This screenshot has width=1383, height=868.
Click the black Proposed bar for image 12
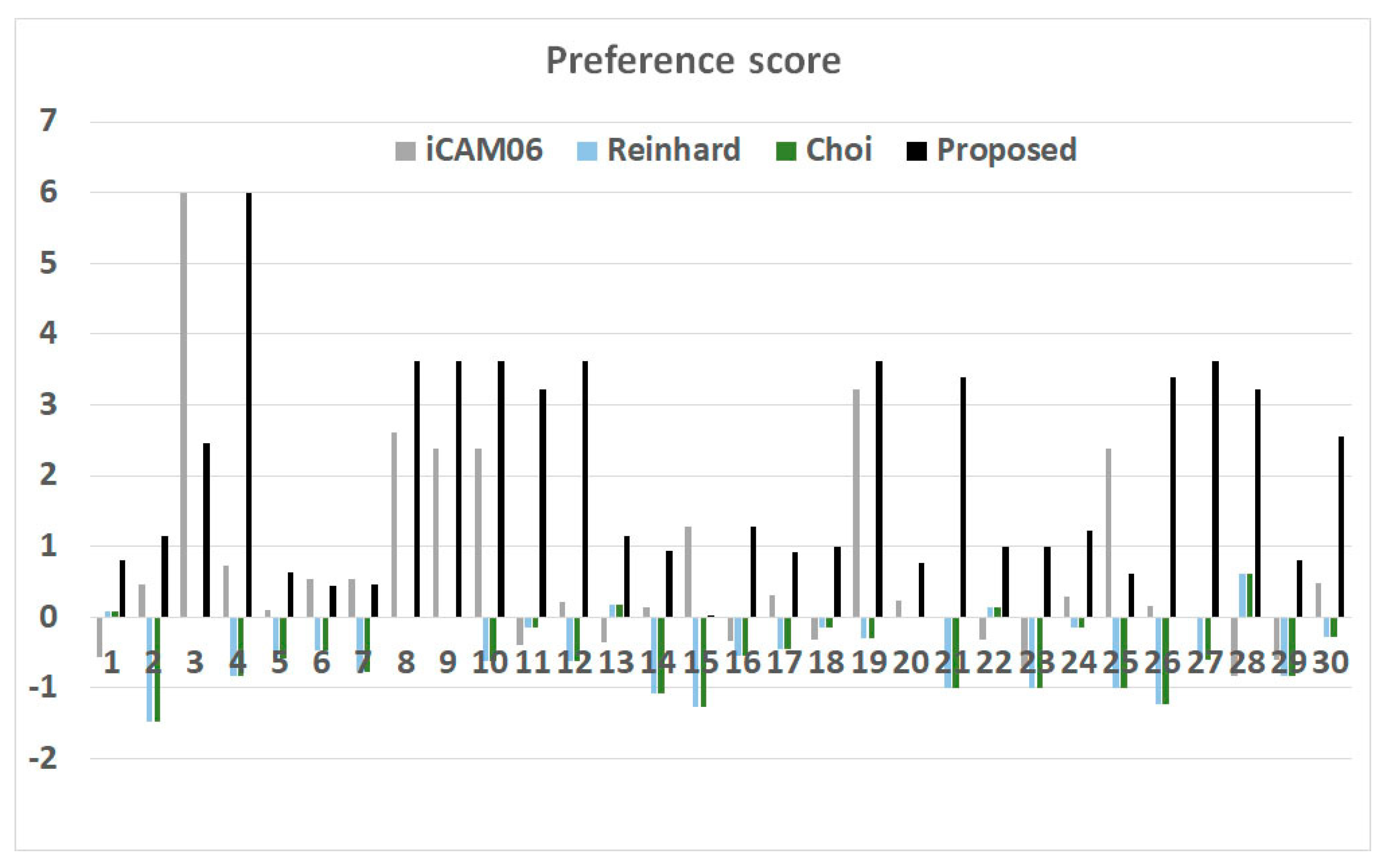tap(585, 488)
